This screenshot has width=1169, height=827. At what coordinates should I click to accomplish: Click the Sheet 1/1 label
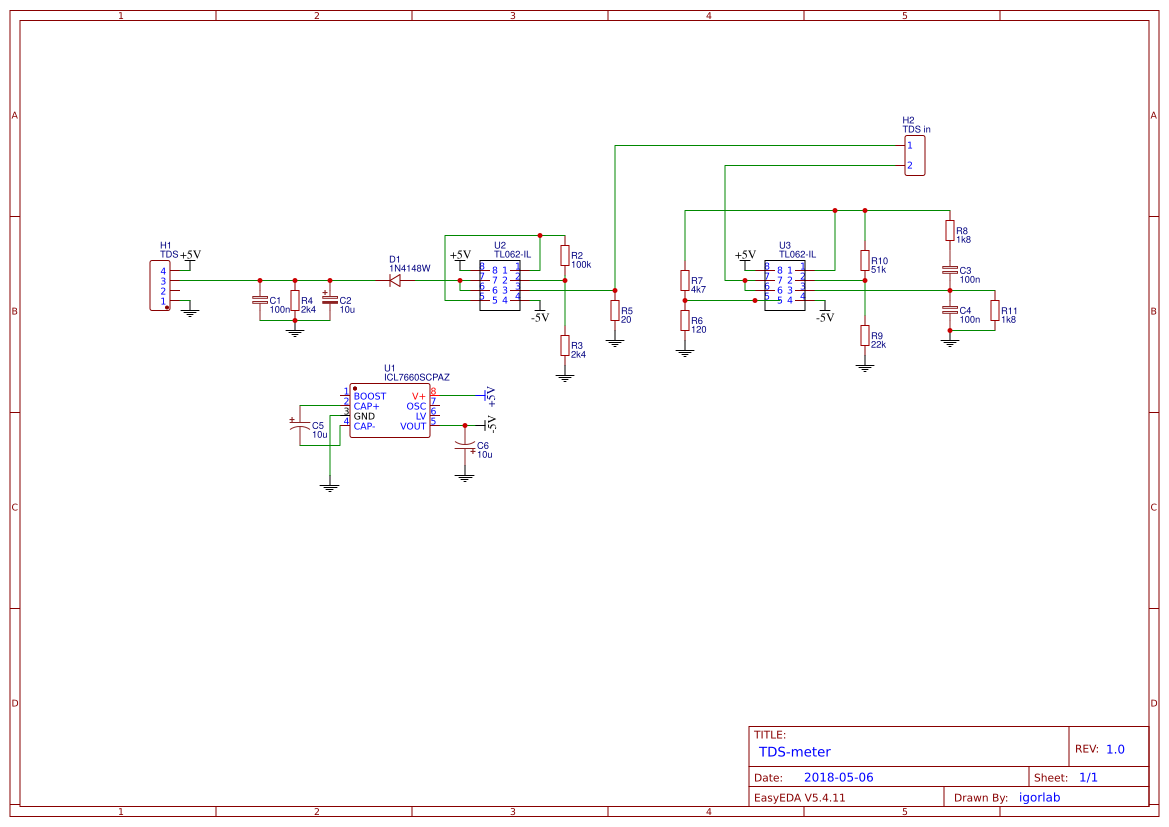[1064, 777]
